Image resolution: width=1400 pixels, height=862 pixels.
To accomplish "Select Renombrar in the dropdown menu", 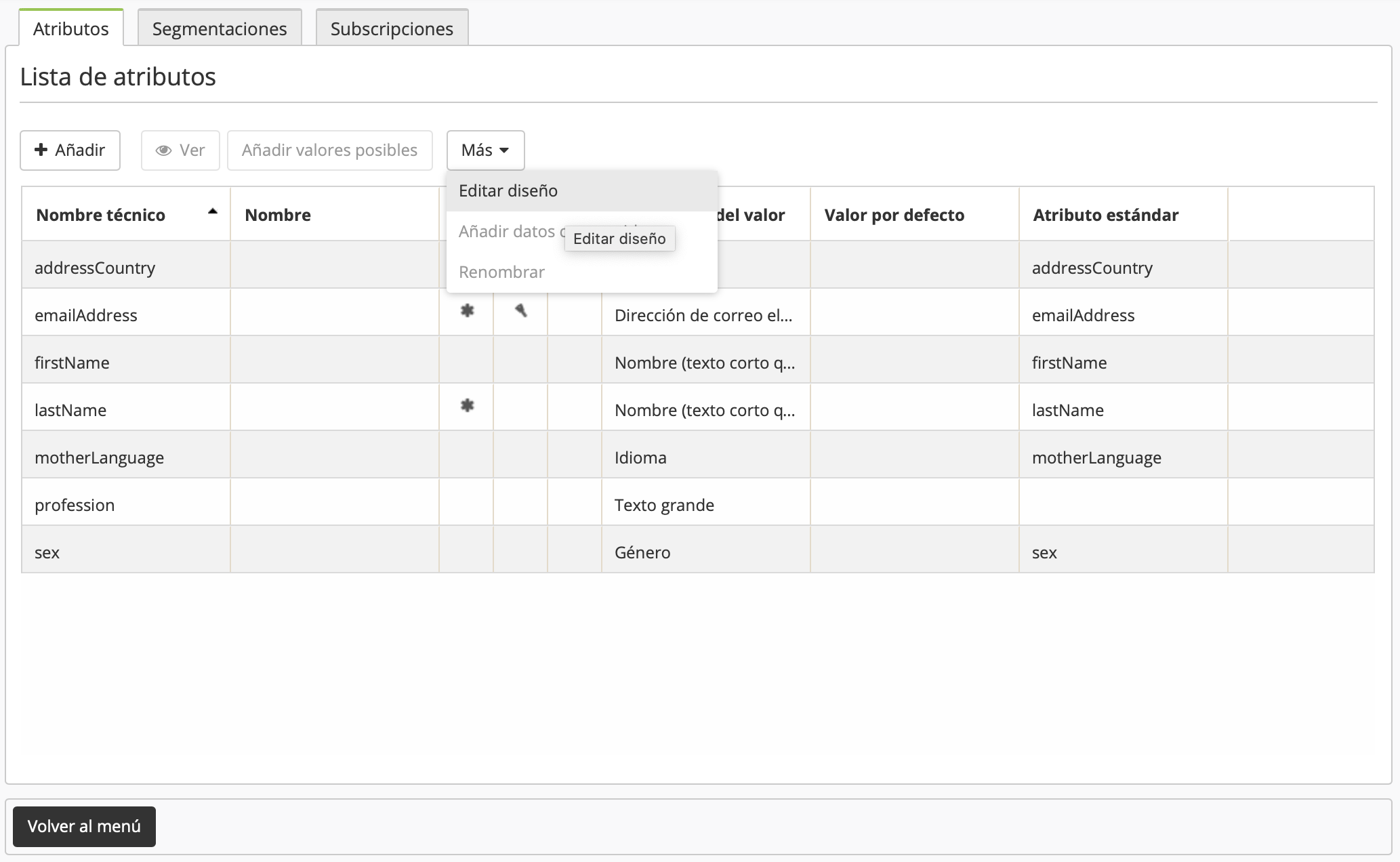I will [501, 272].
